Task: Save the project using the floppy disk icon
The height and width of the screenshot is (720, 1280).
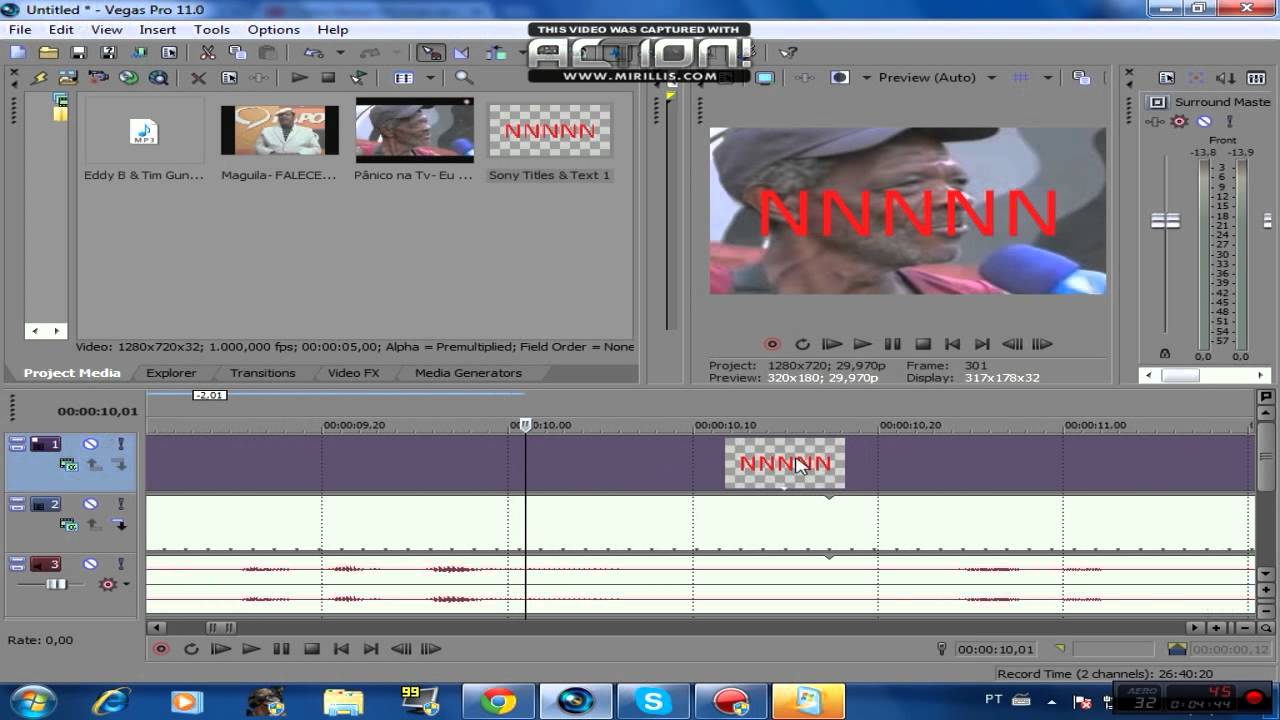Action: (78, 53)
